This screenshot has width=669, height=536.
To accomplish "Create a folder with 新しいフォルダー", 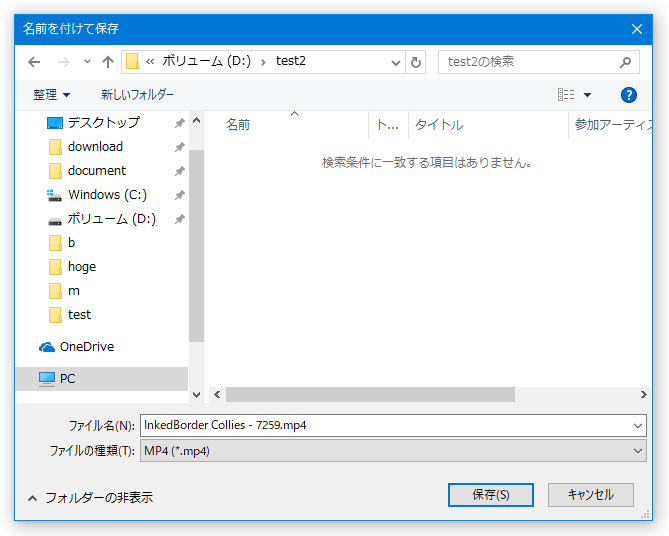I will (137, 95).
